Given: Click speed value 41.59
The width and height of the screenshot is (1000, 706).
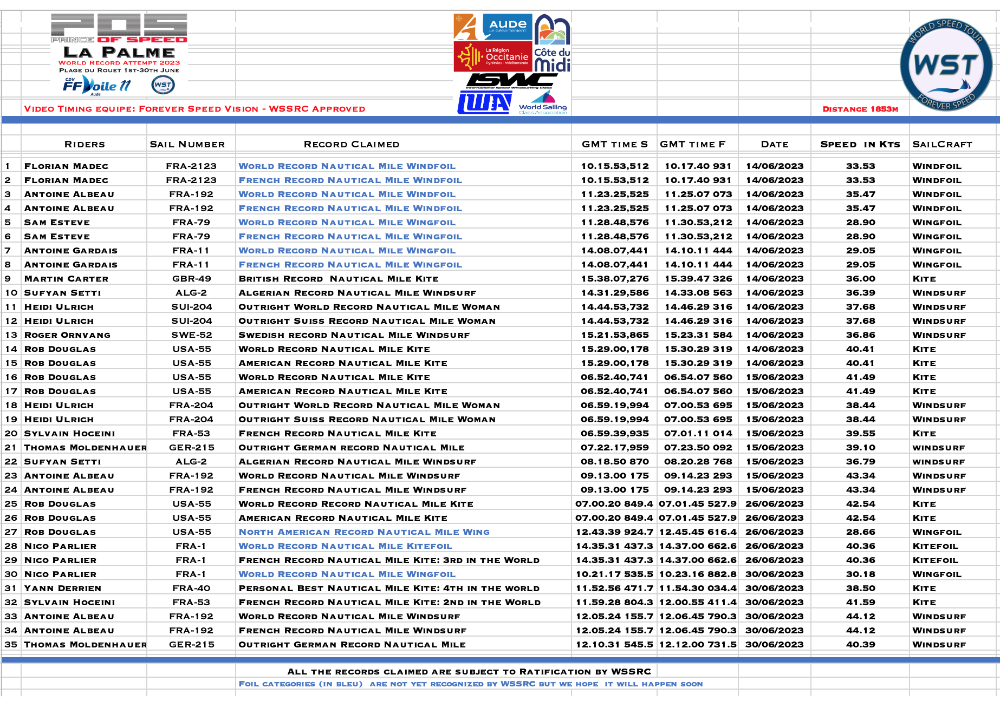Looking at the screenshot, I should pos(860,602).
